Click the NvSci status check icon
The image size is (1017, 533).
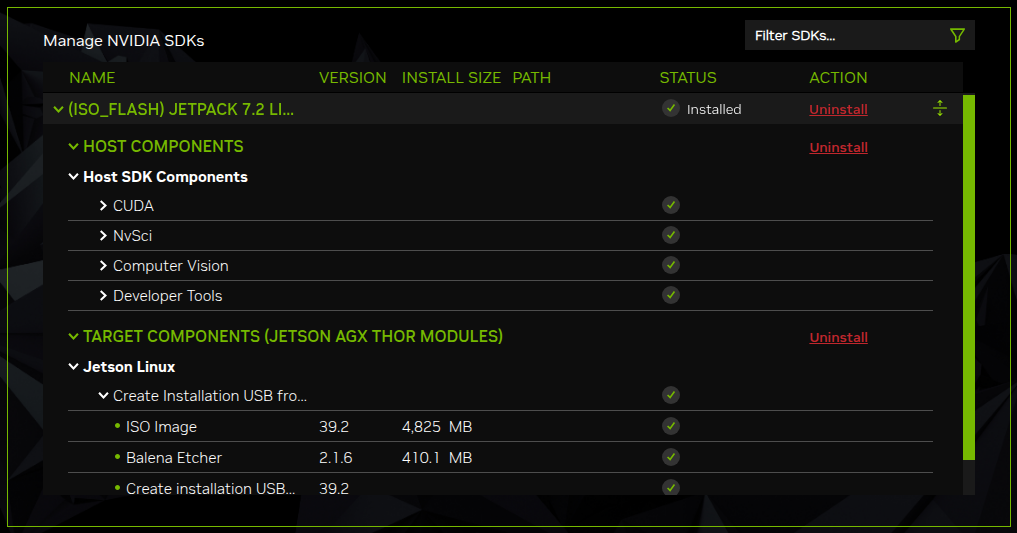(671, 235)
